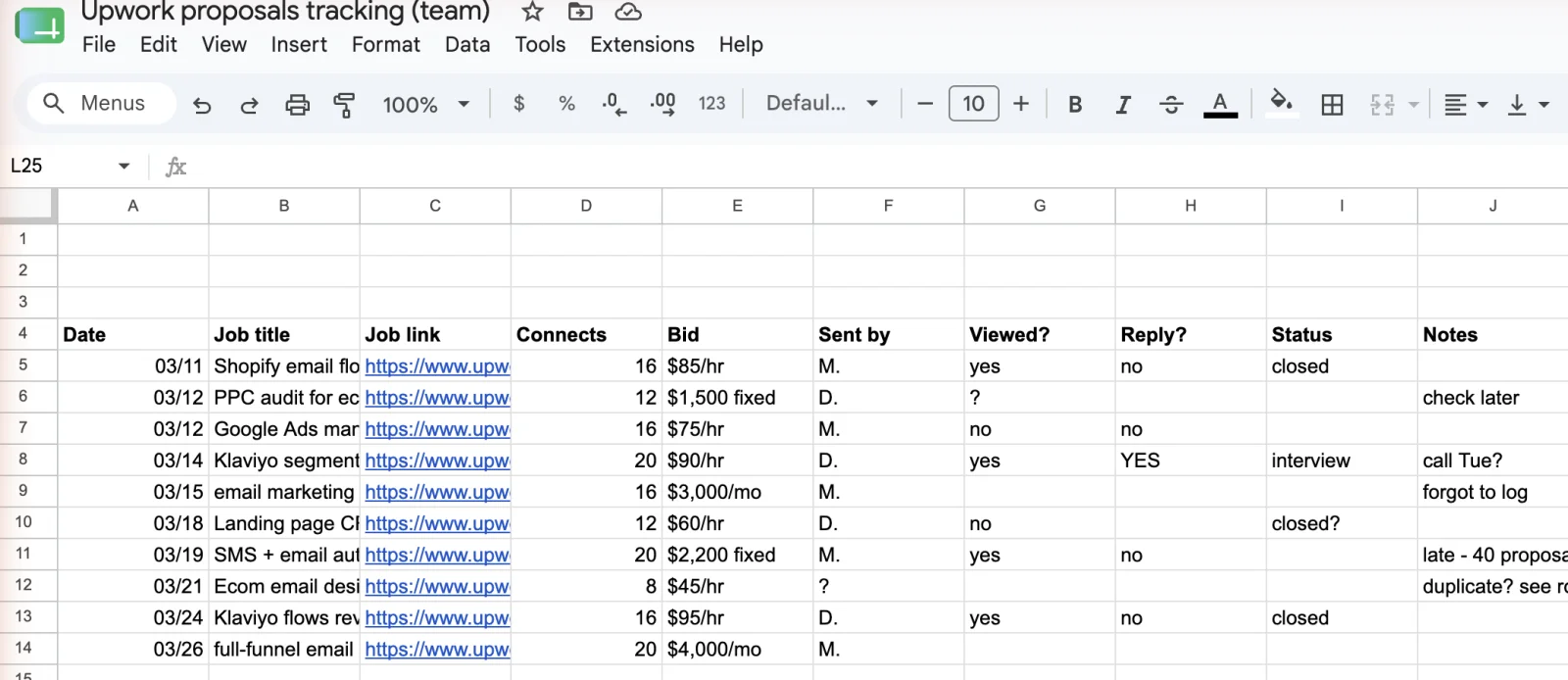Activate the paint format tool
The height and width of the screenshot is (680, 1568).
[x=344, y=105]
